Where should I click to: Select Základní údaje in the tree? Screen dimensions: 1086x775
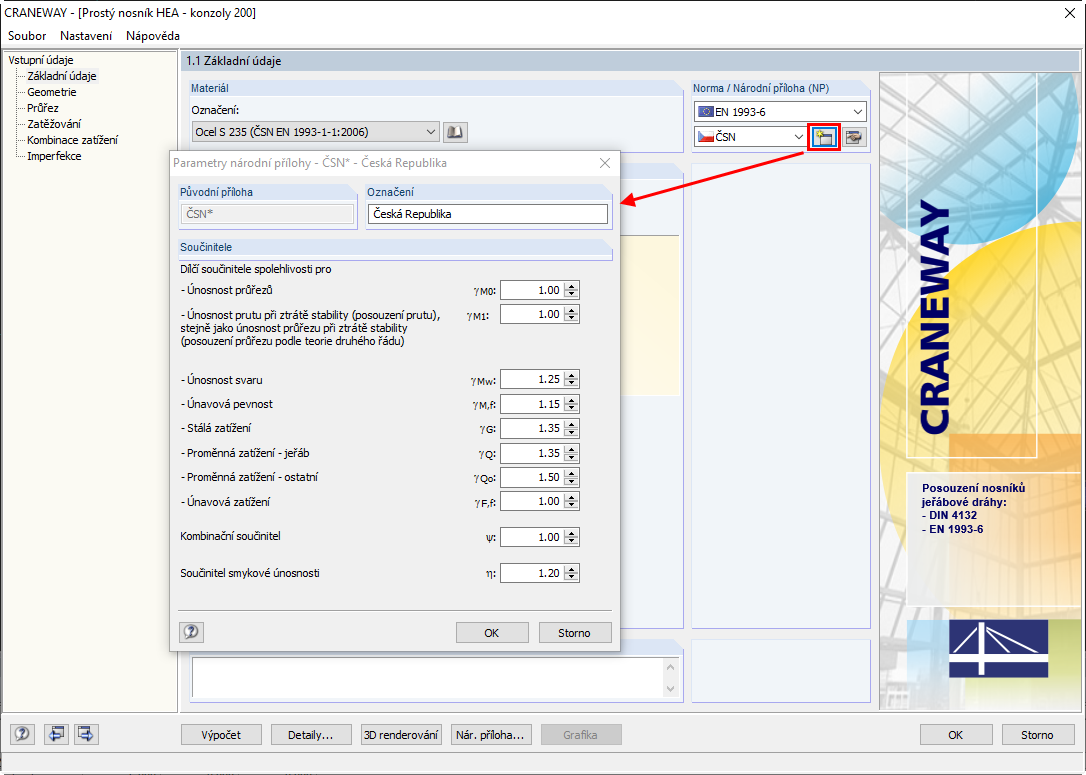[62, 76]
